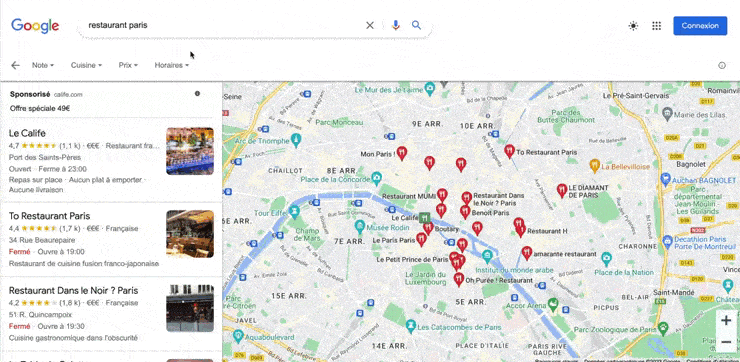Click the Tour Eiffel landmark icon
The width and height of the screenshot is (740, 362).
click(295, 212)
